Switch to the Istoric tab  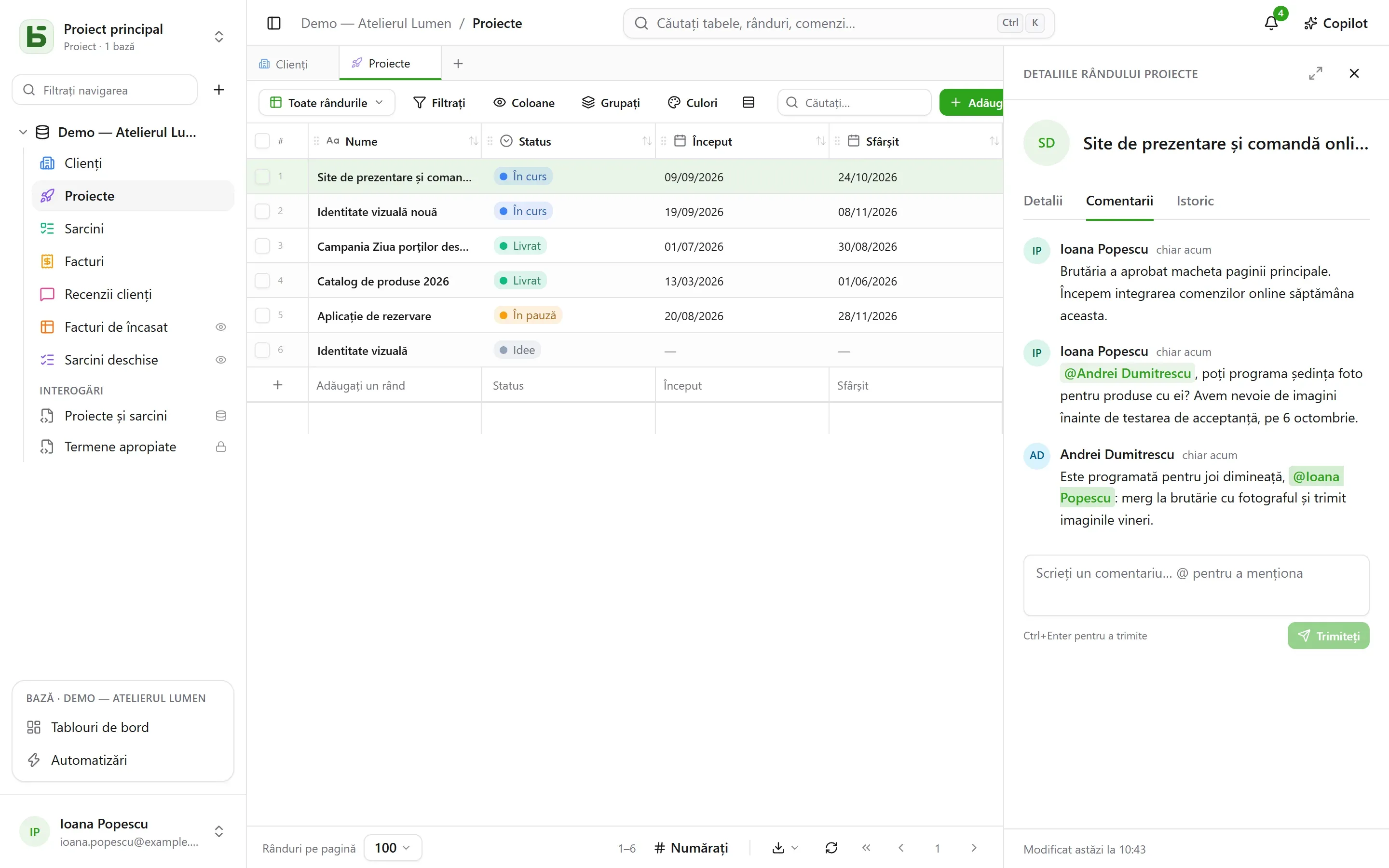click(1195, 201)
